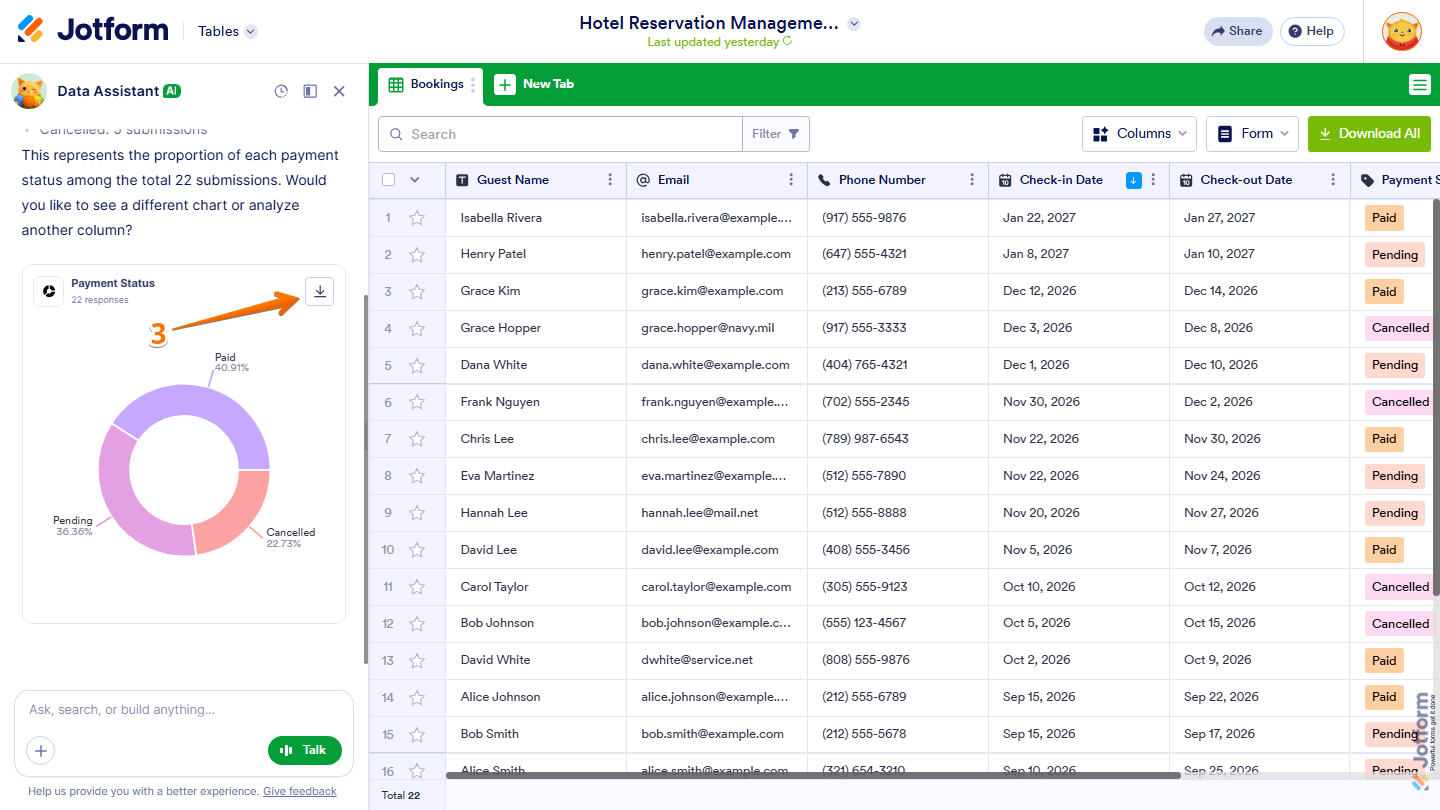Image resolution: width=1440 pixels, height=810 pixels.
Task: Download the Payment Status chart
Action: tap(319, 291)
